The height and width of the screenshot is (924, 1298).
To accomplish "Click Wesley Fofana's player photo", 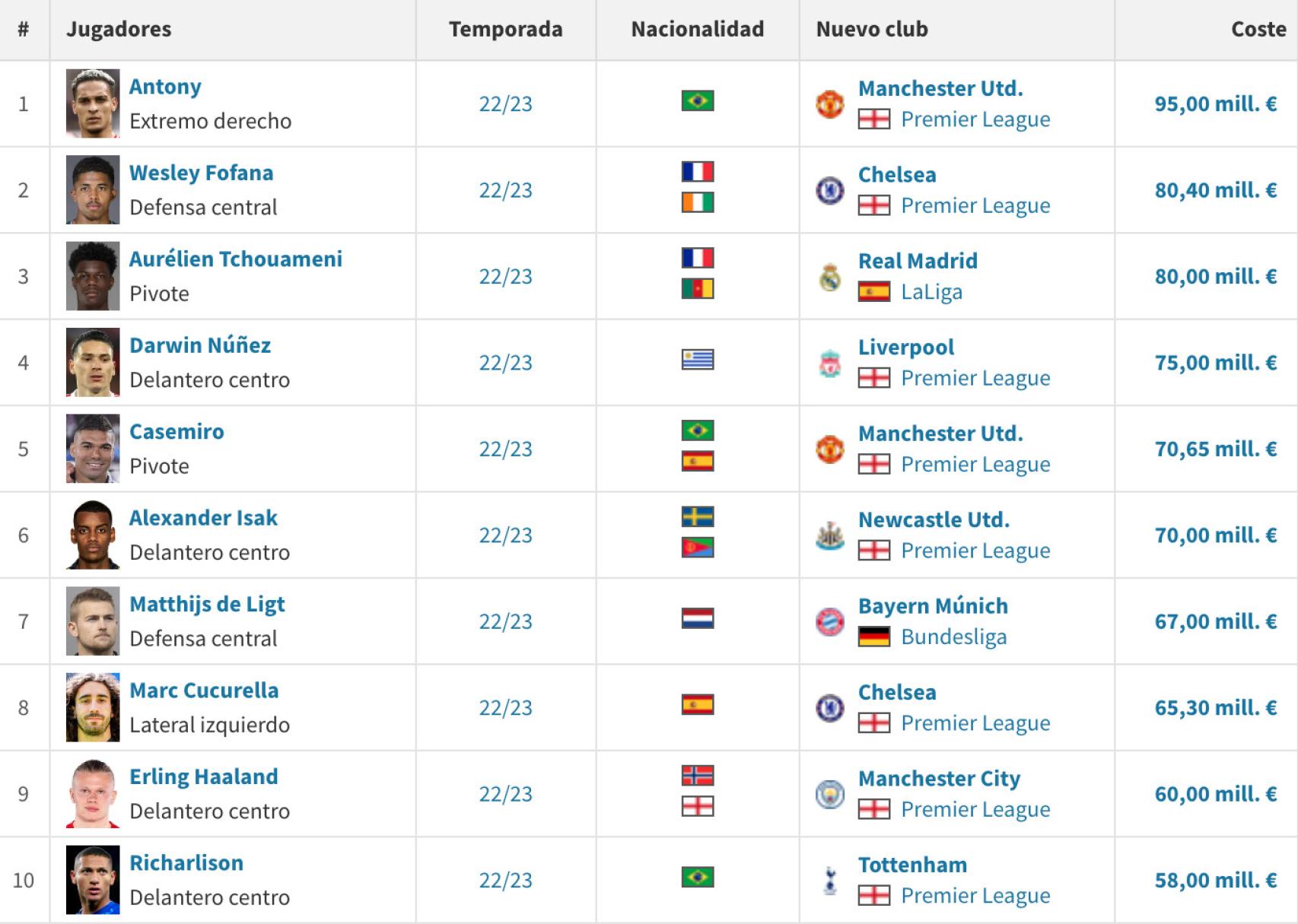I will pos(93,190).
